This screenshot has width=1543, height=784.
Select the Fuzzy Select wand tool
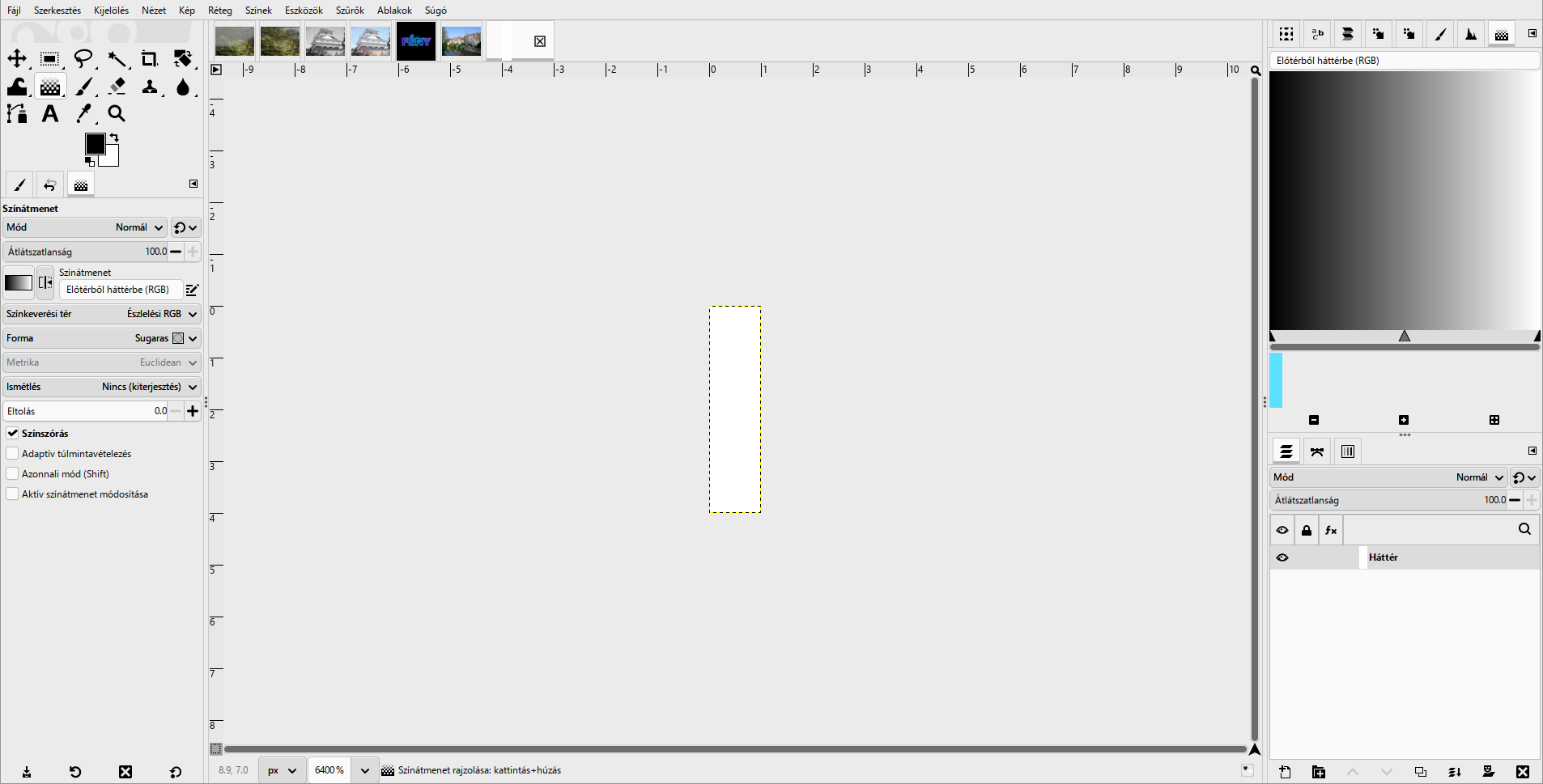(117, 58)
